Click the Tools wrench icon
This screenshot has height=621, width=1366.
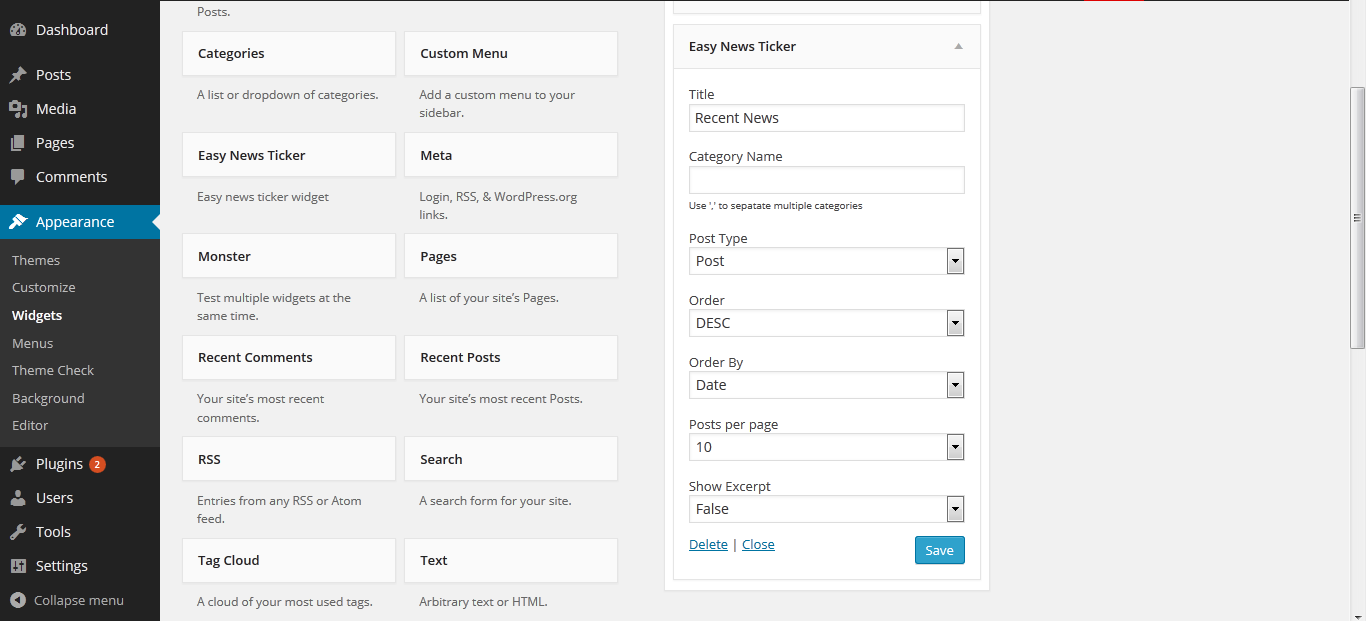(x=18, y=532)
